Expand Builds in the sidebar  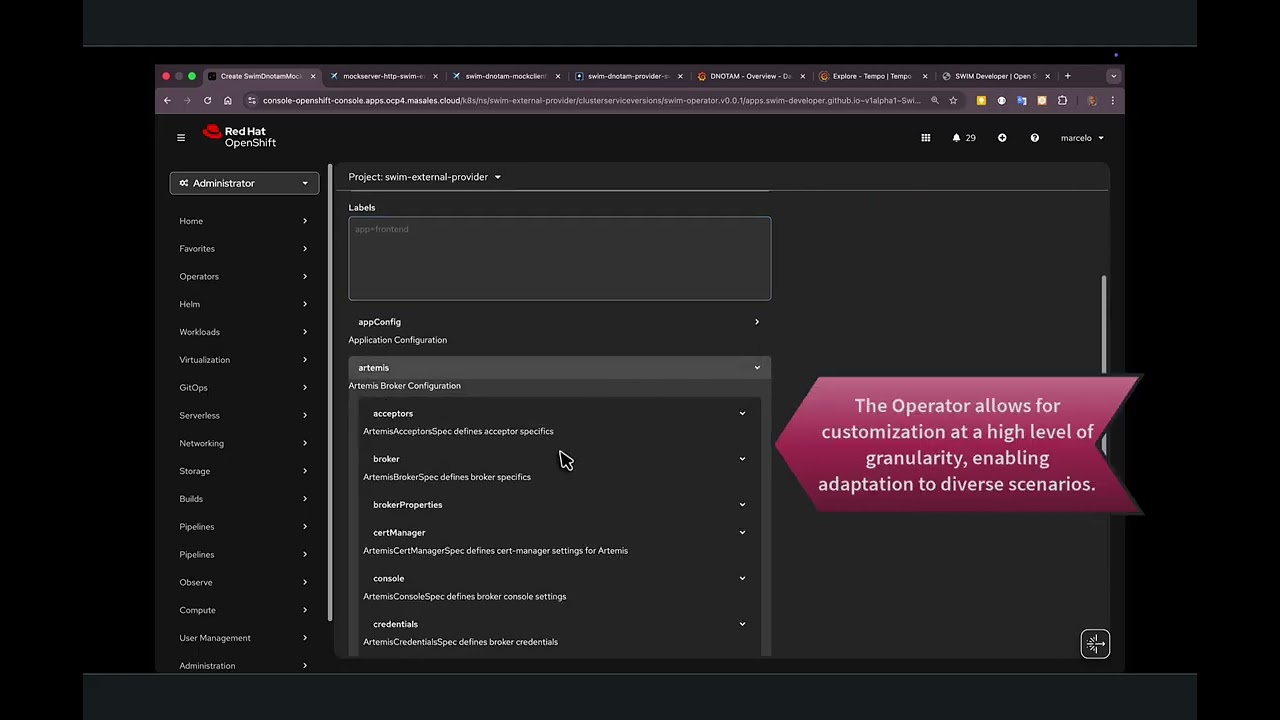(x=244, y=499)
